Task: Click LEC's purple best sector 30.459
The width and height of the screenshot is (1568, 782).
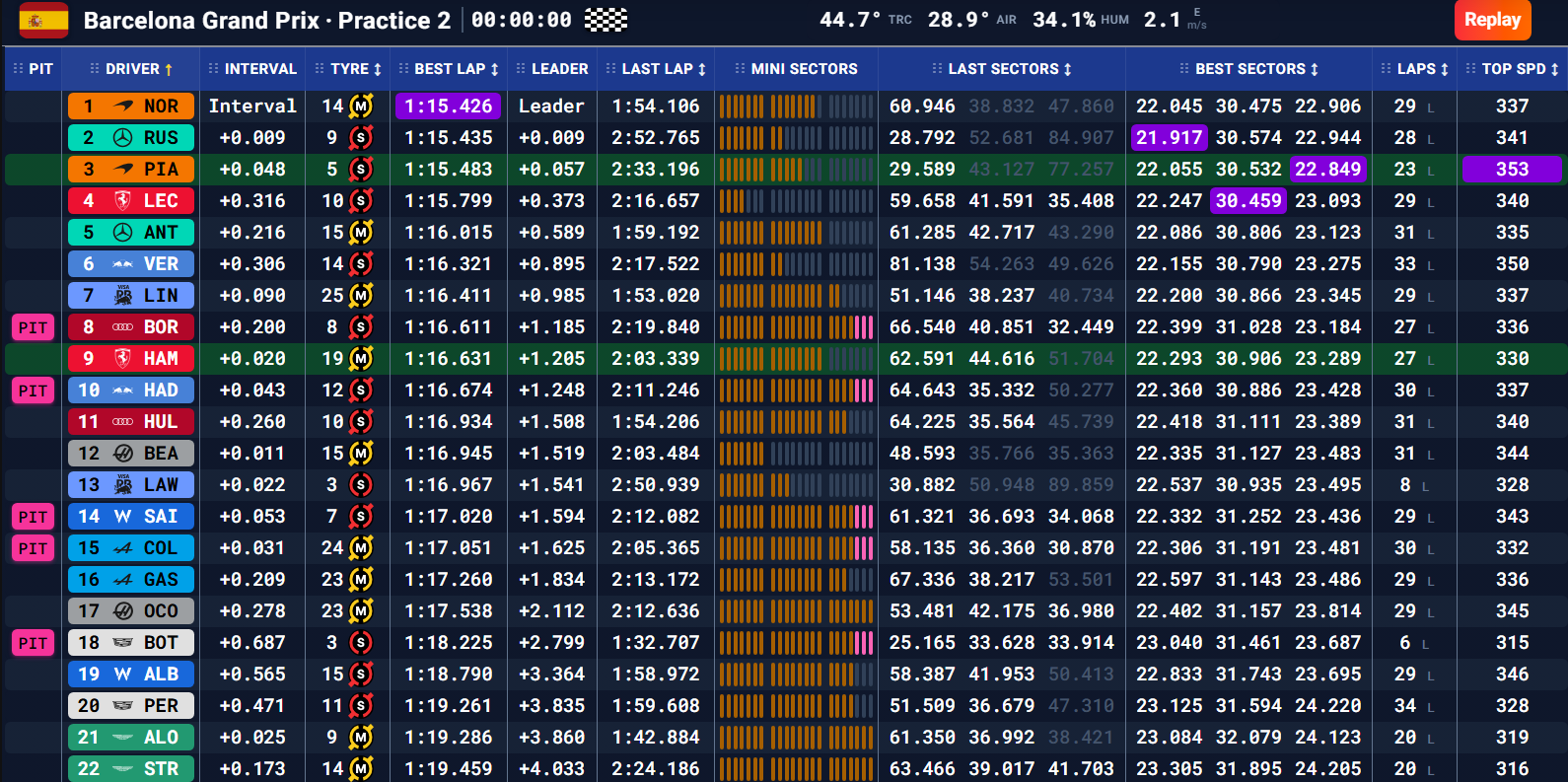Action: pos(1248,200)
